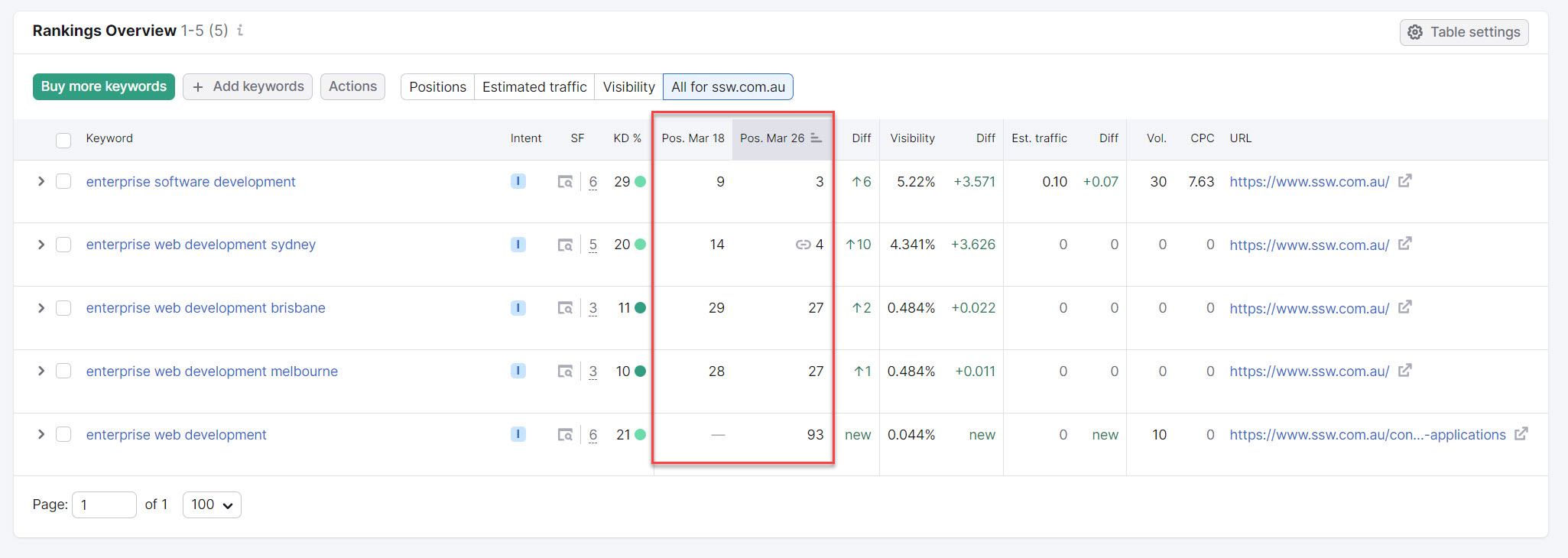This screenshot has width=1568, height=558.
Task: Open the 100 rows-per-page dropdown
Action: [x=212, y=505]
